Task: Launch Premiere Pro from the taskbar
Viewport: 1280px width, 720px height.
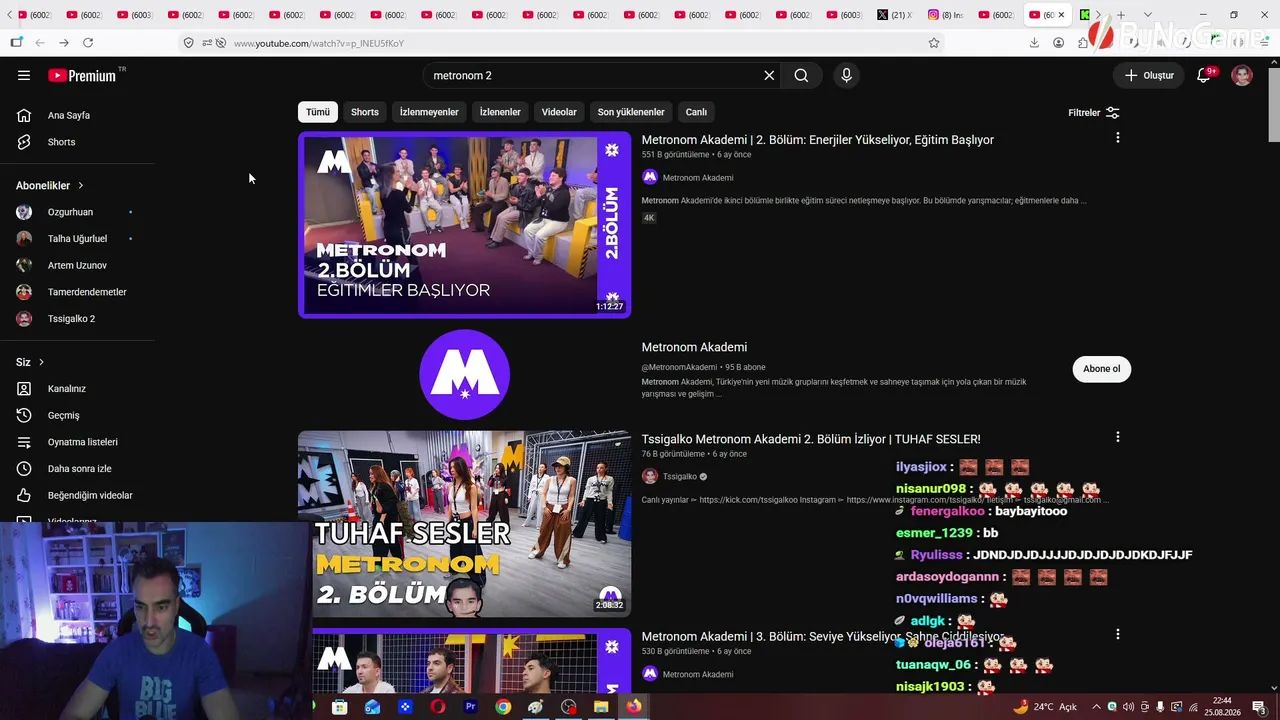Action: click(470, 707)
